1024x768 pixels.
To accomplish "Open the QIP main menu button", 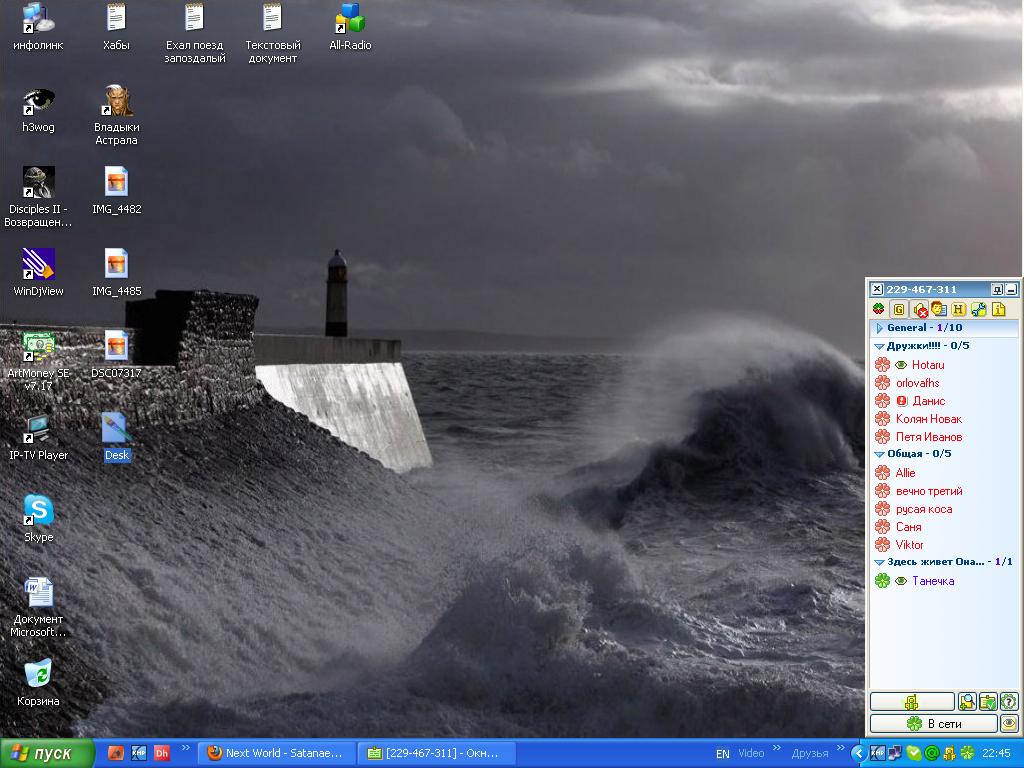I will point(912,702).
